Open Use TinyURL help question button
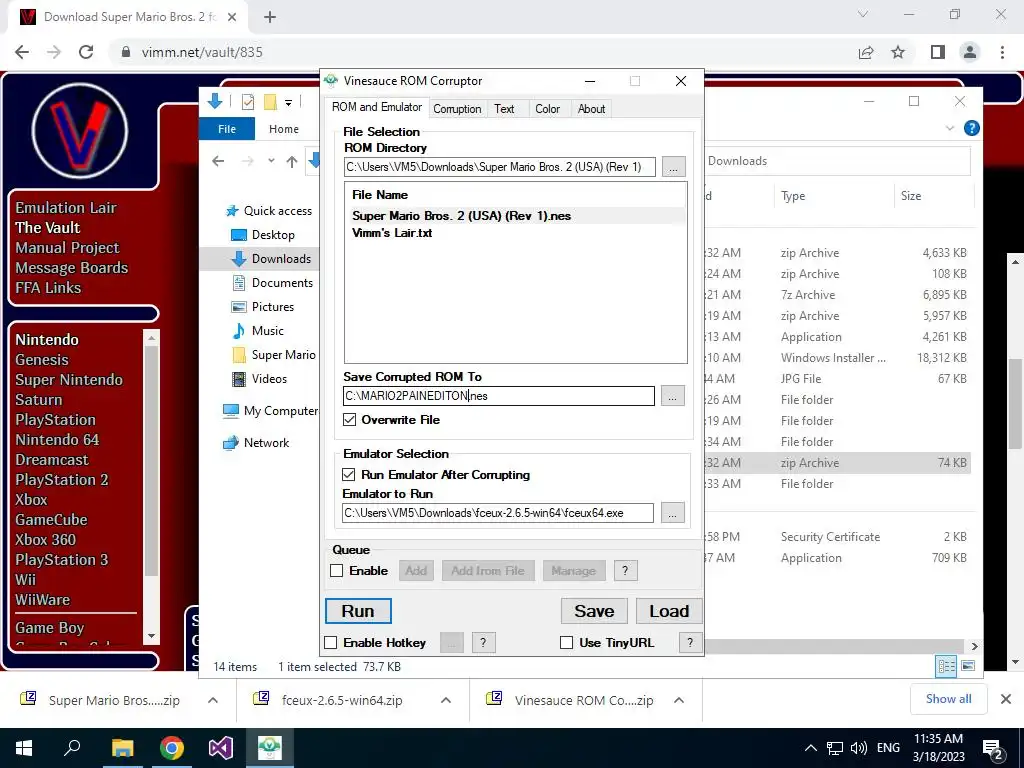The width and height of the screenshot is (1024, 768). (x=690, y=643)
